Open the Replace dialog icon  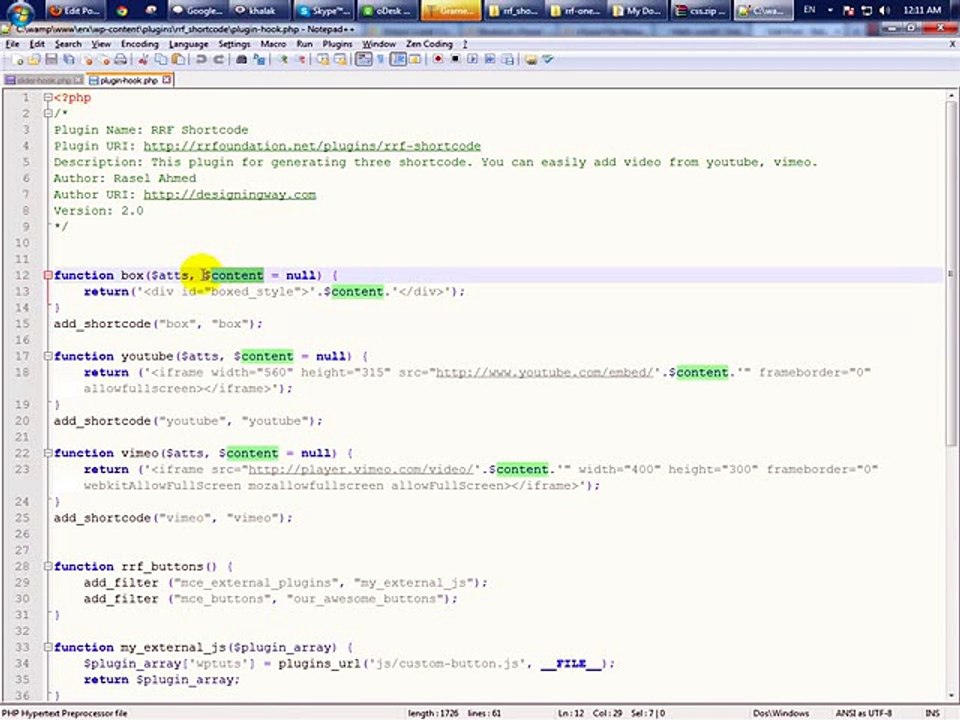click(x=260, y=59)
